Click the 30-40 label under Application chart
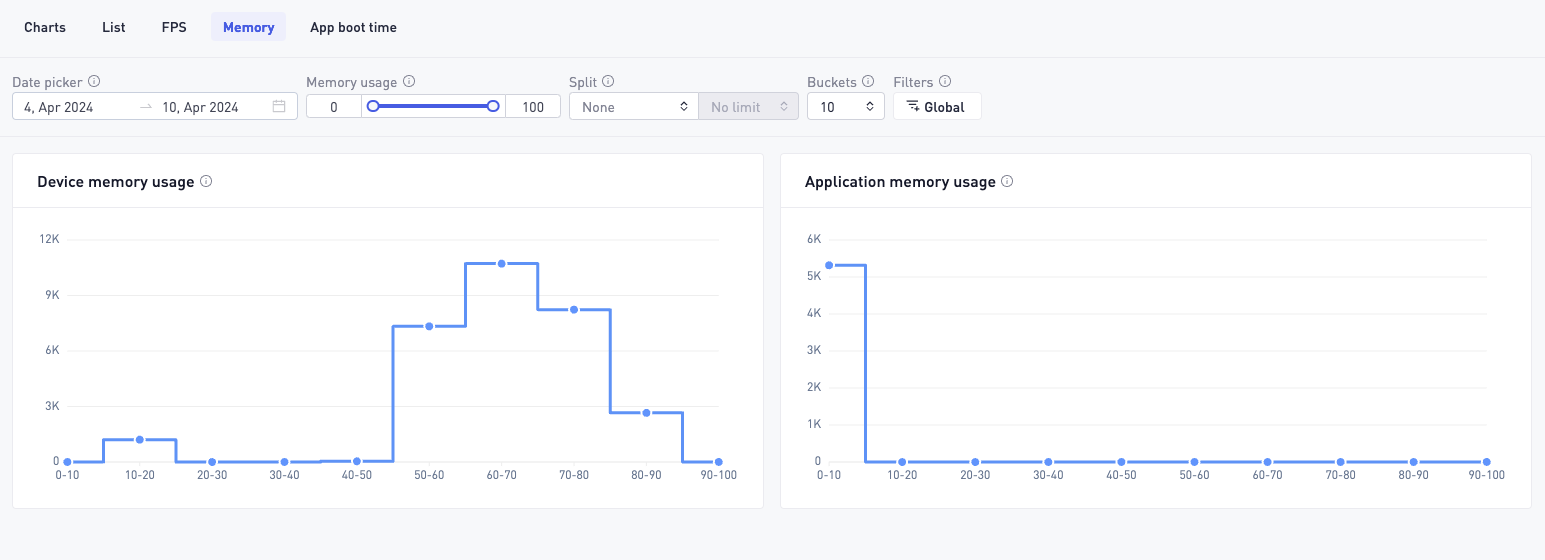 click(x=1048, y=475)
